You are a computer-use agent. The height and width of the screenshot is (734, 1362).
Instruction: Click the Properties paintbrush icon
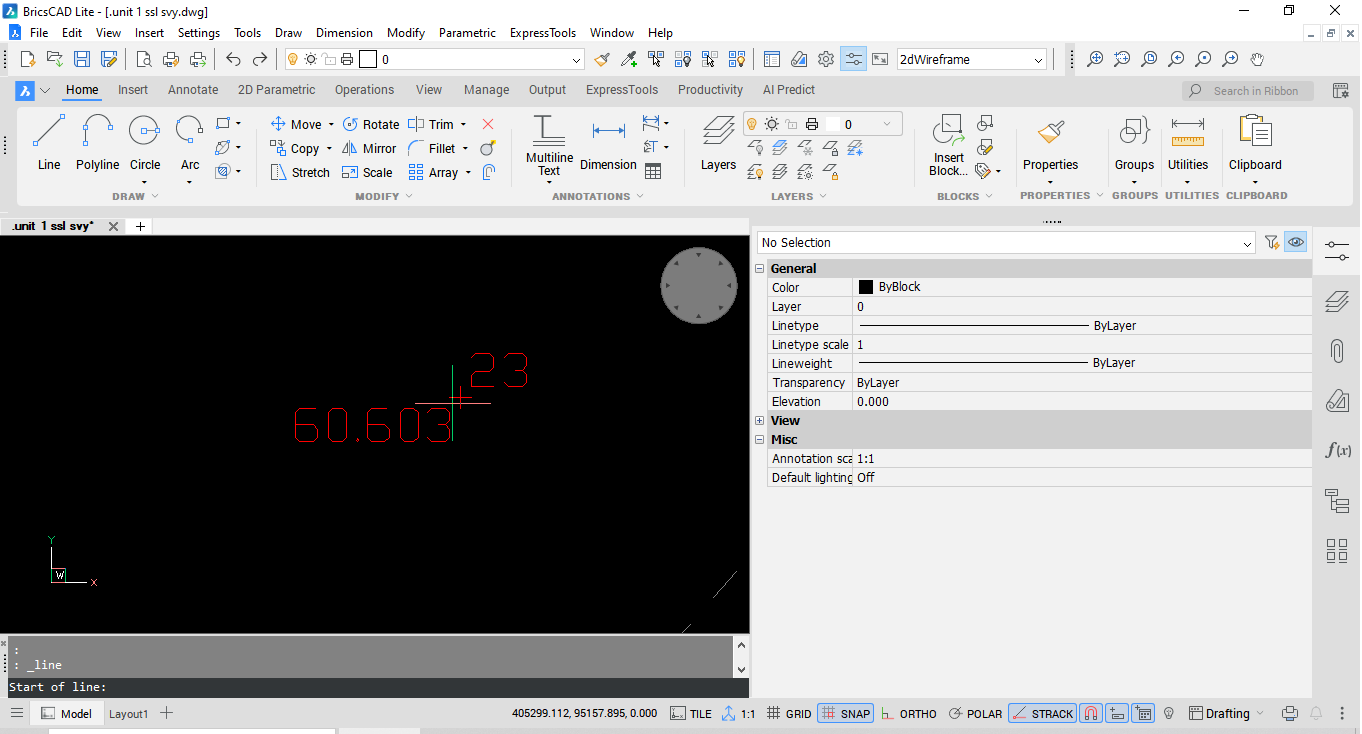(1050, 132)
